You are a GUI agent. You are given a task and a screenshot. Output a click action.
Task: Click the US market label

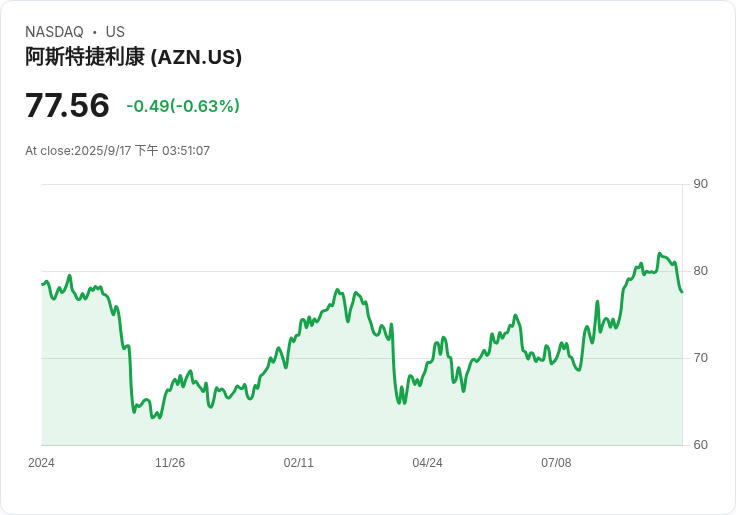click(115, 32)
